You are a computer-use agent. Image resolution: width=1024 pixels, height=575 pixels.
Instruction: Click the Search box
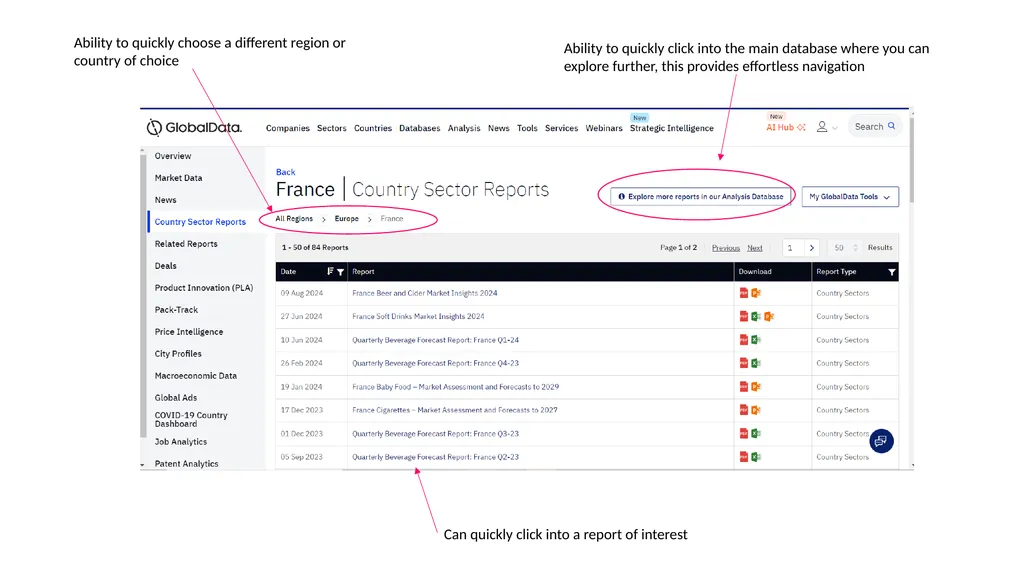pos(874,127)
